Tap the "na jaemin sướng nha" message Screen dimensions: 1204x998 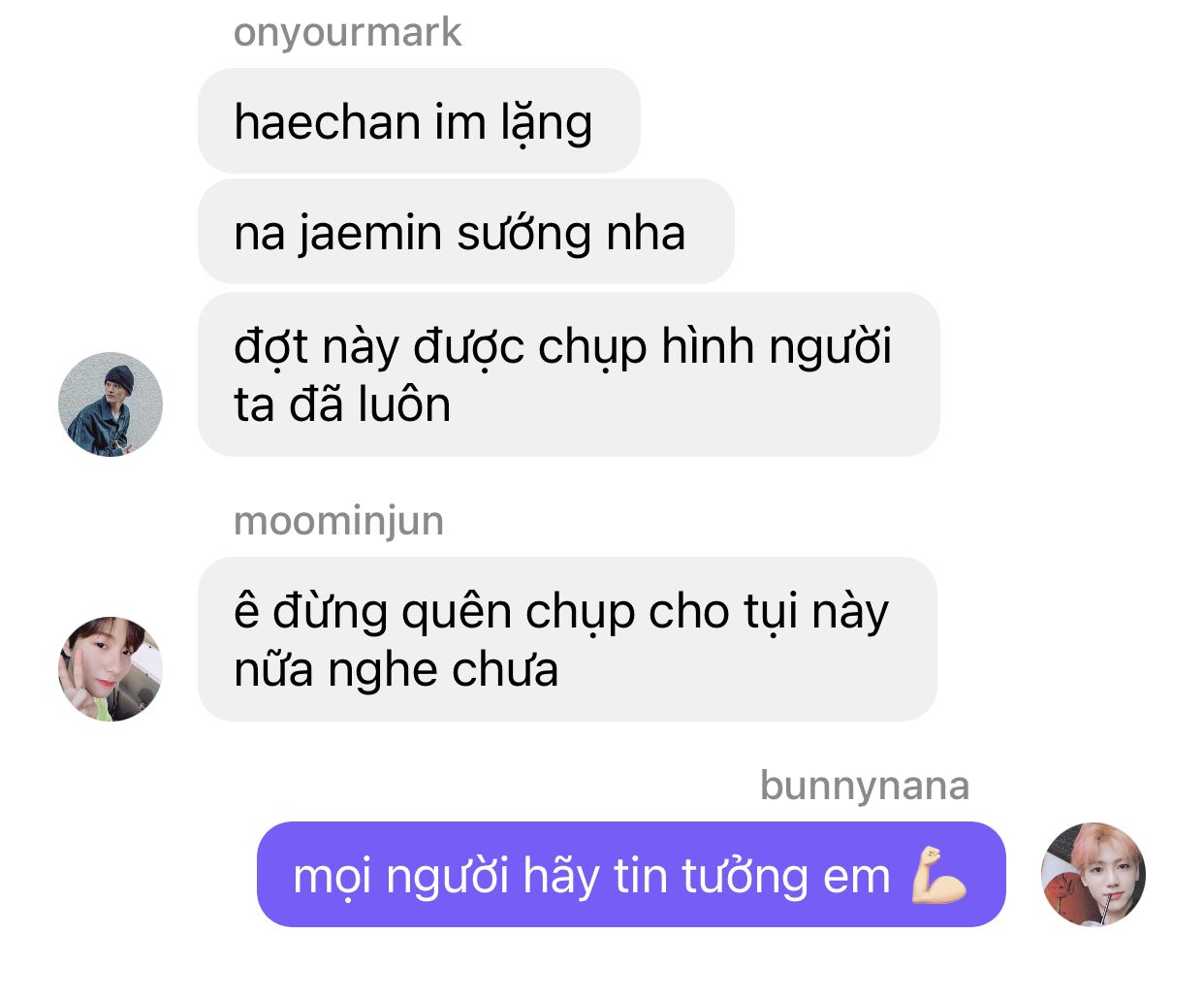[465, 232]
